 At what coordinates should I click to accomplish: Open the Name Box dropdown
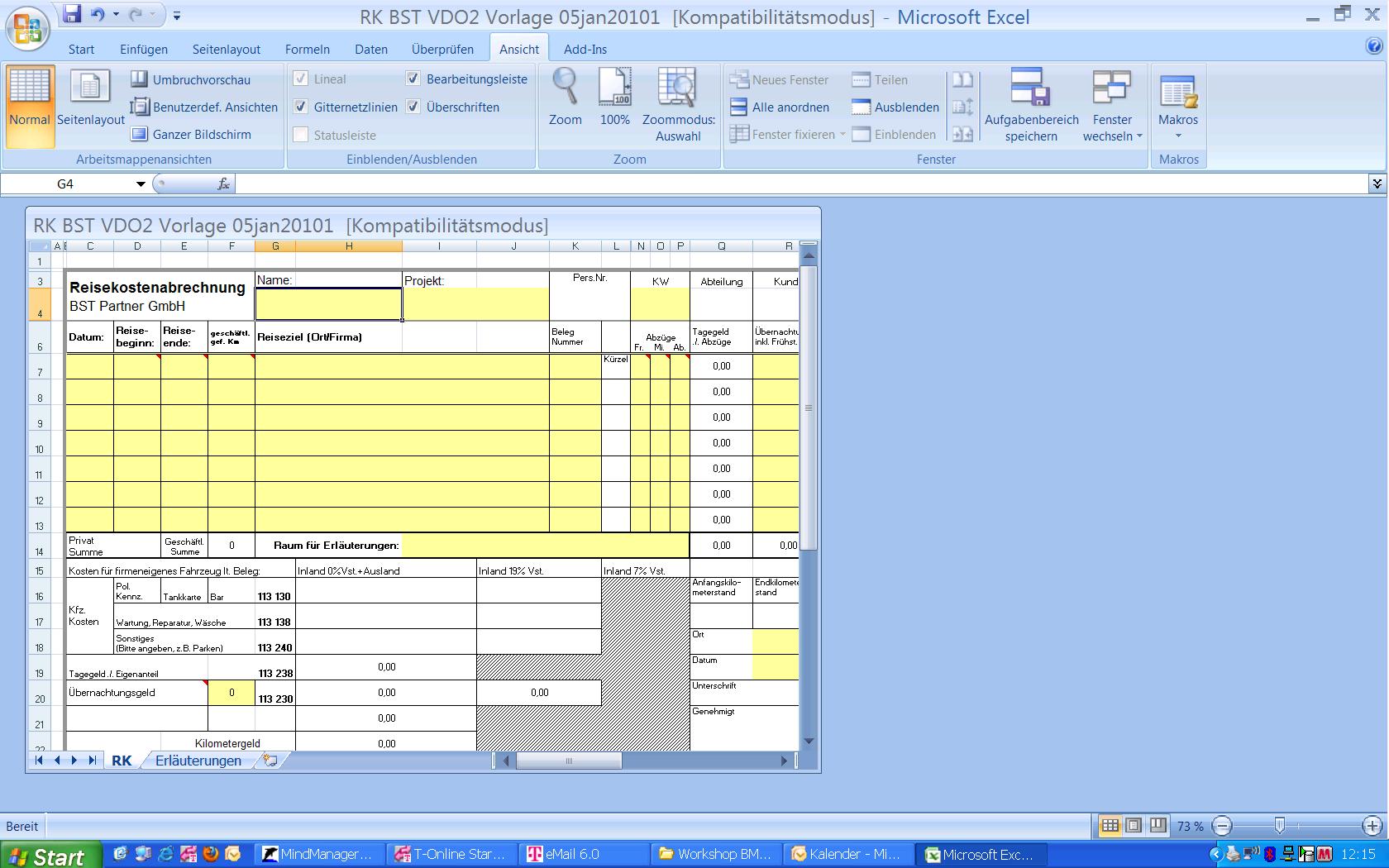click(x=141, y=184)
